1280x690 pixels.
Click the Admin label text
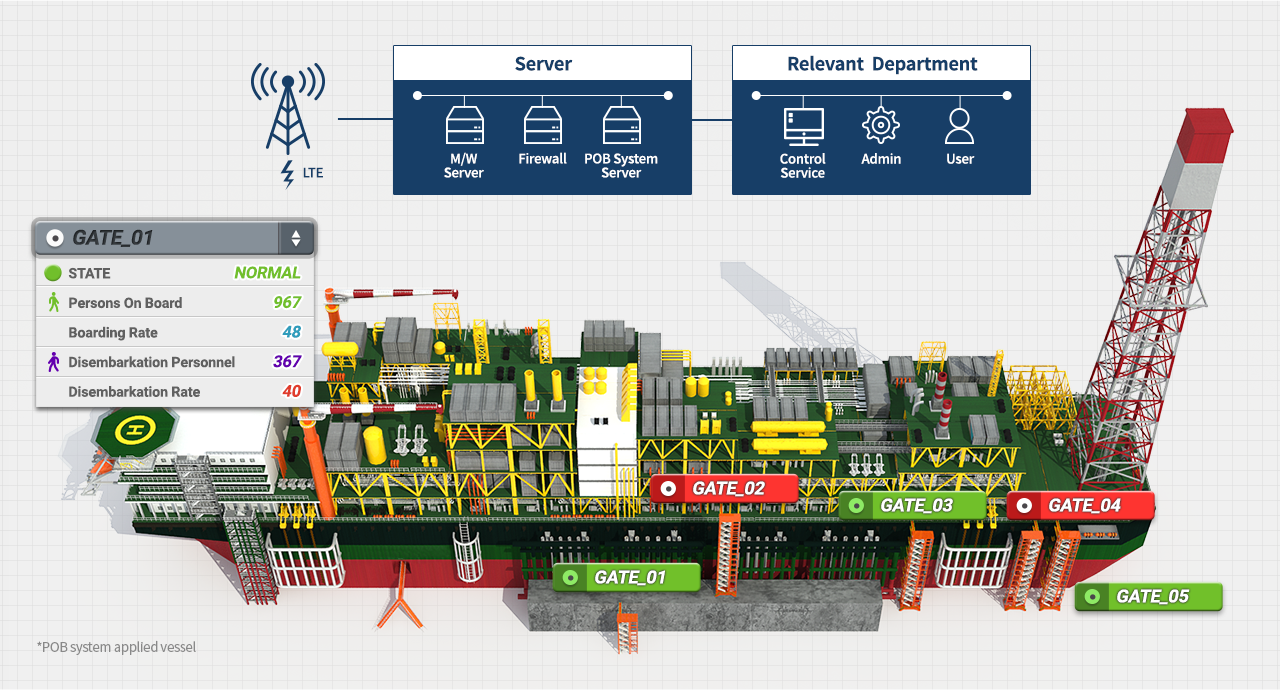tap(881, 159)
